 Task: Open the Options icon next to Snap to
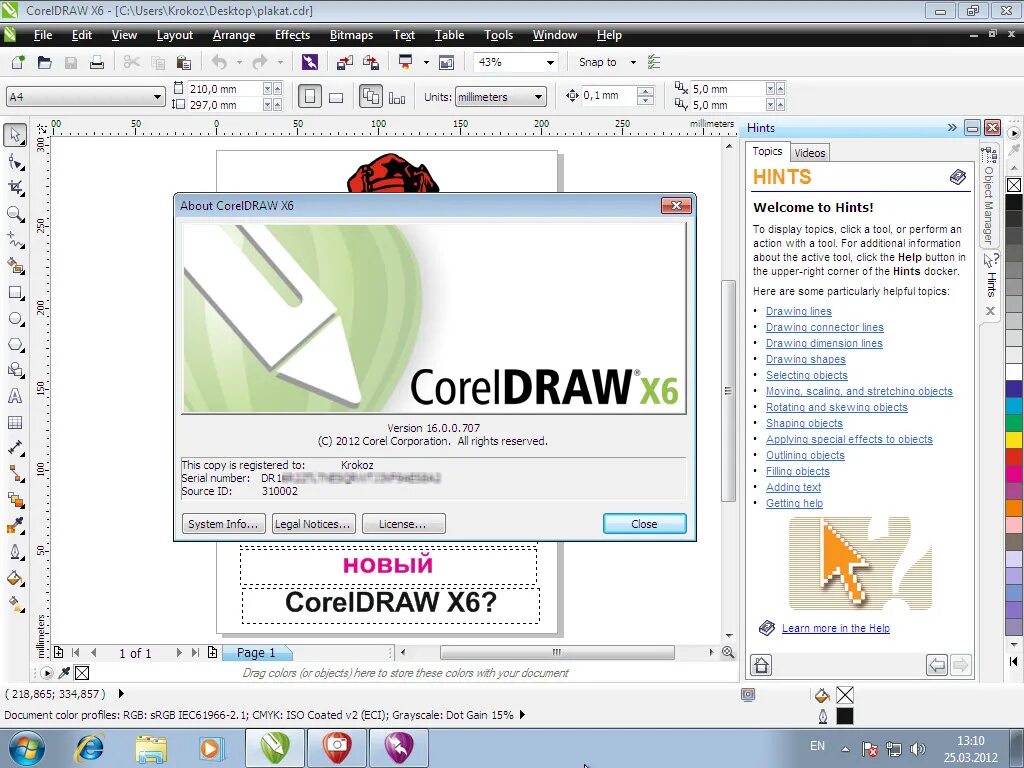(653, 62)
